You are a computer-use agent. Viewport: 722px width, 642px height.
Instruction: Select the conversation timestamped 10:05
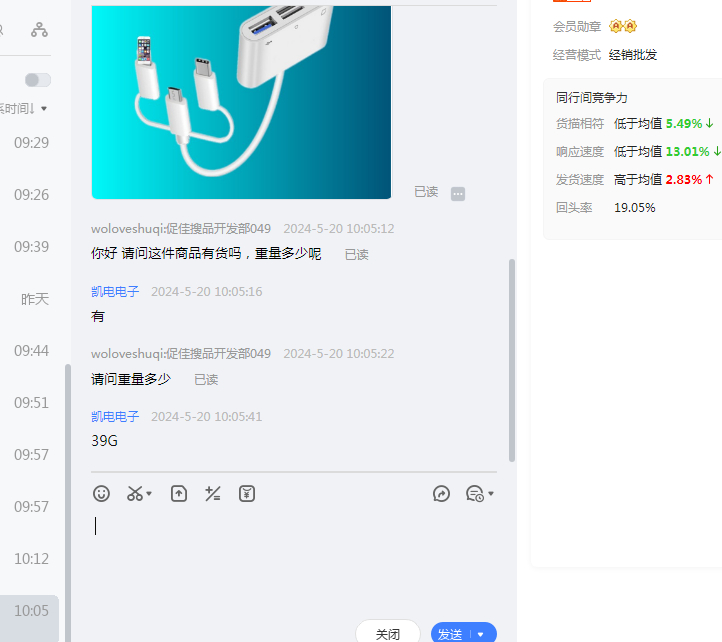31,610
